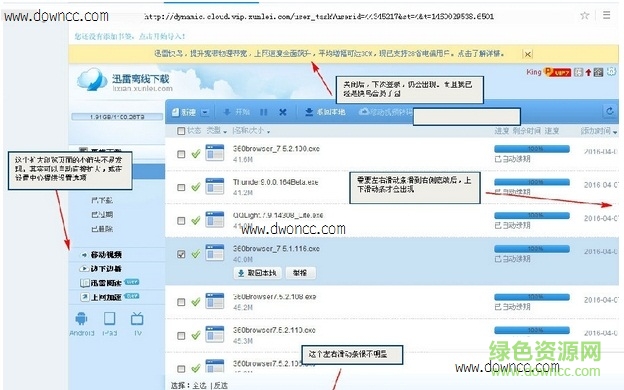
Task: Click the King username link
Action: point(534,72)
